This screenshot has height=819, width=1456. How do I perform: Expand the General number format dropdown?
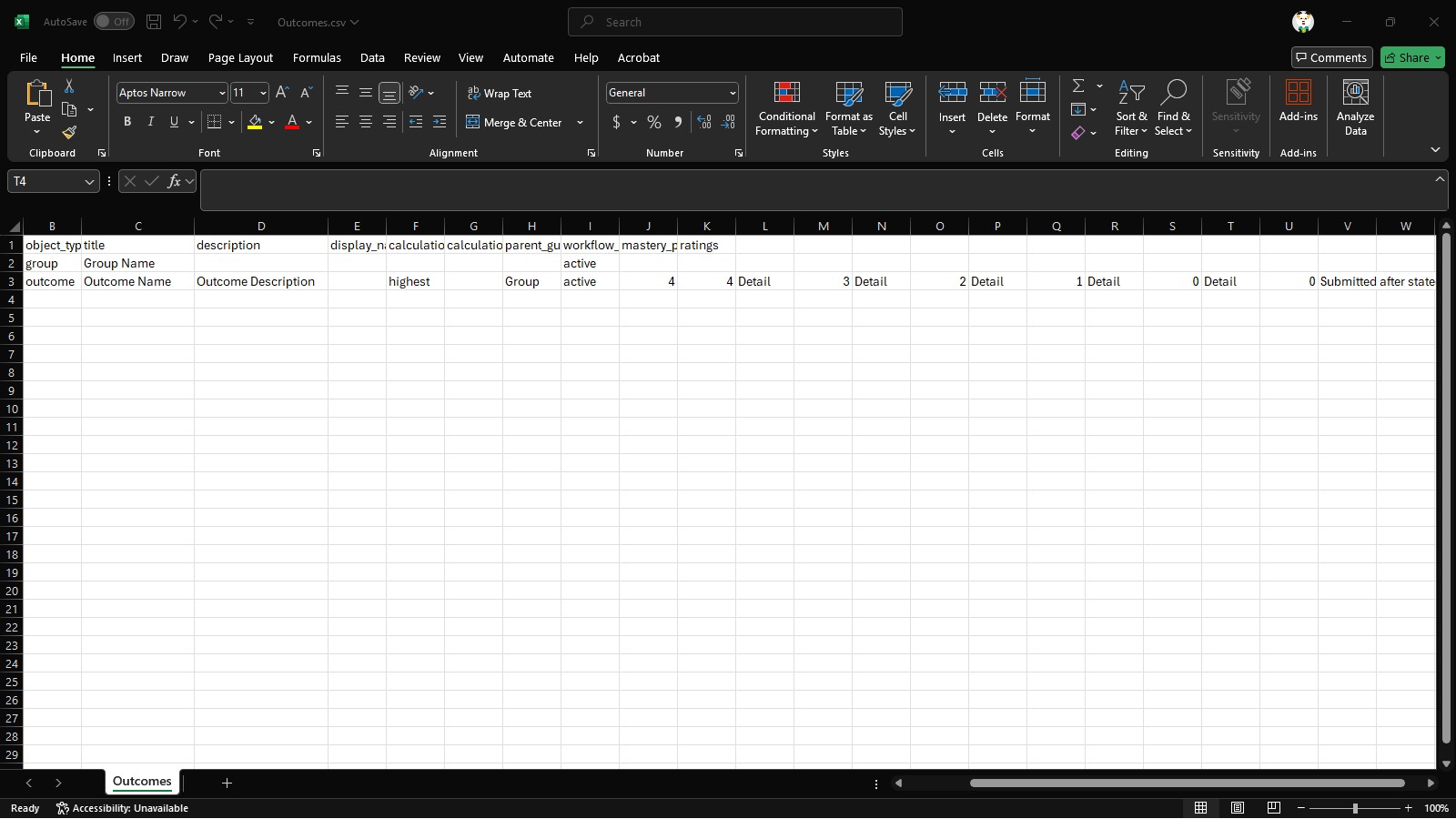coord(732,93)
